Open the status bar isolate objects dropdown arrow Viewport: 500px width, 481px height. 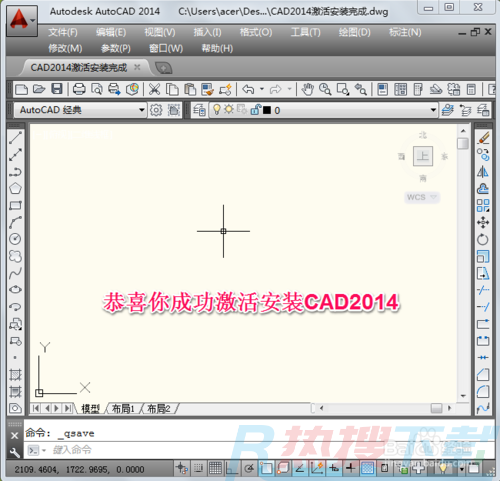[462, 469]
